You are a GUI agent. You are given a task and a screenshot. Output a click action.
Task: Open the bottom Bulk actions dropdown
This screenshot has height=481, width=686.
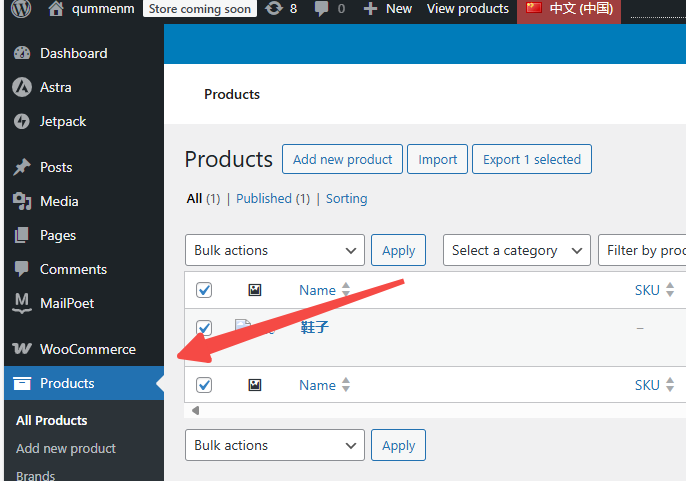pyautogui.click(x=275, y=445)
